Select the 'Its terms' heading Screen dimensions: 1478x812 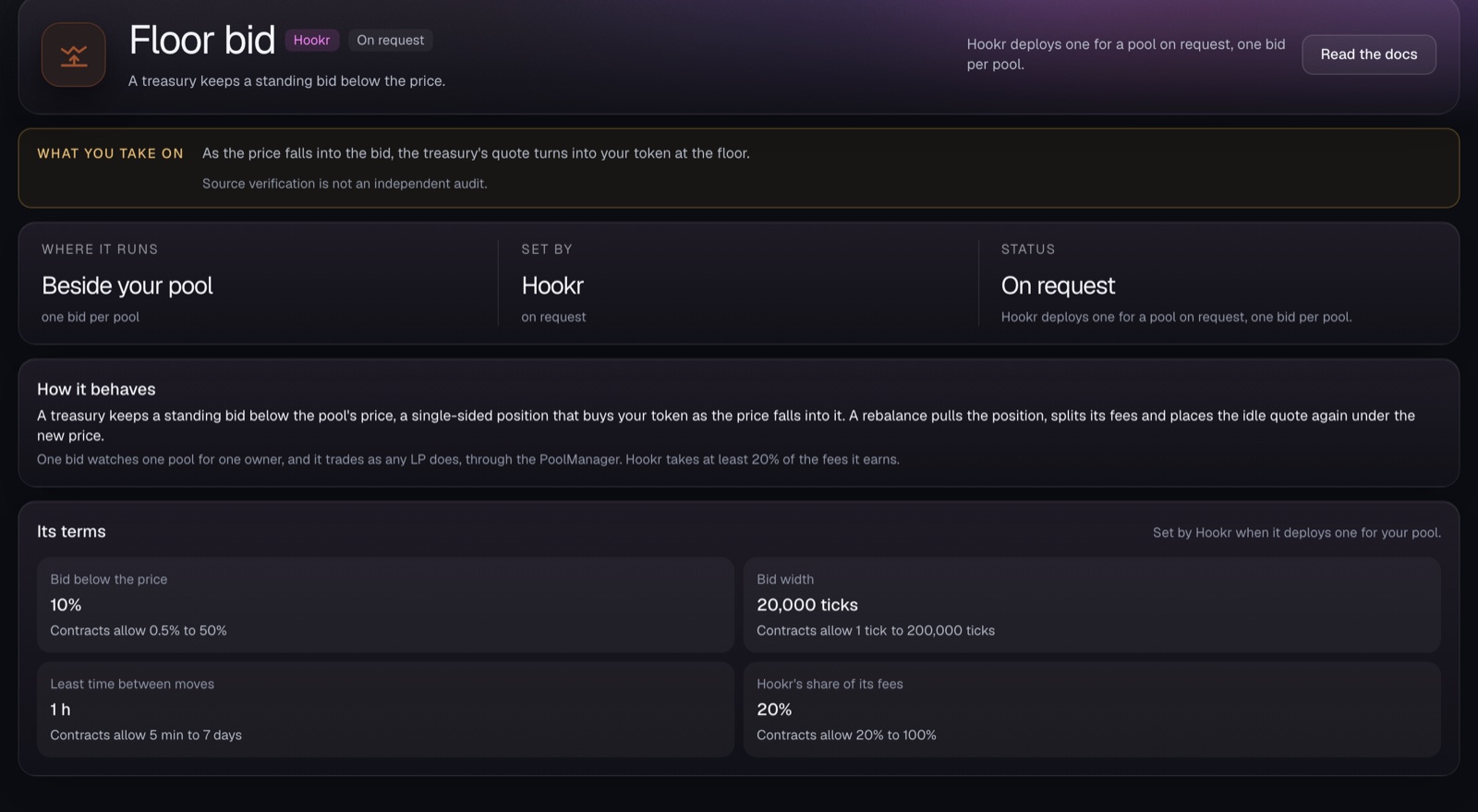click(x=71, y=531)
